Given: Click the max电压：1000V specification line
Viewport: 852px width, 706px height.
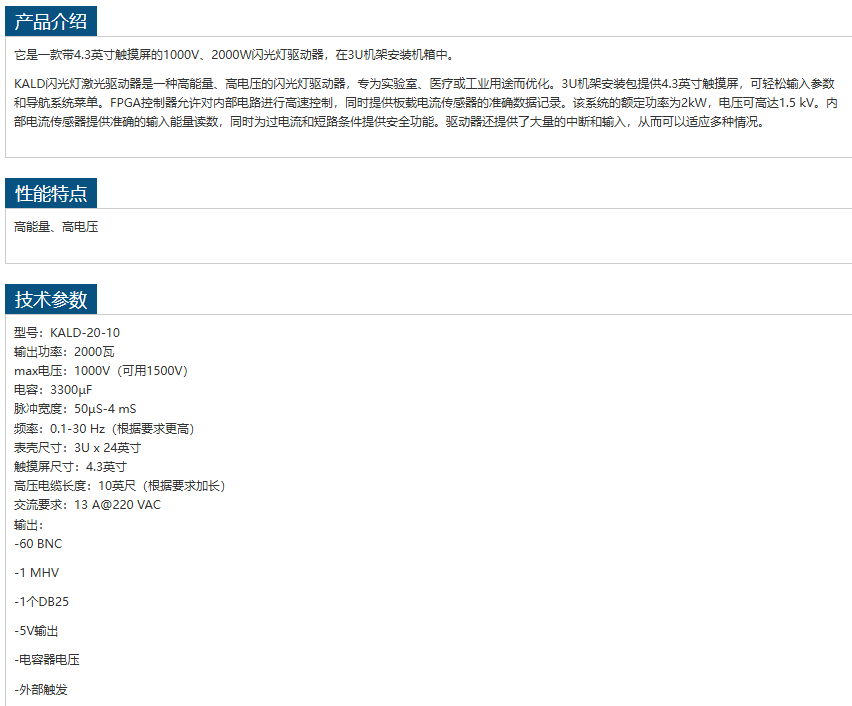Looking at the screenshot, I should pyautogui.click(x=101, y=371).
